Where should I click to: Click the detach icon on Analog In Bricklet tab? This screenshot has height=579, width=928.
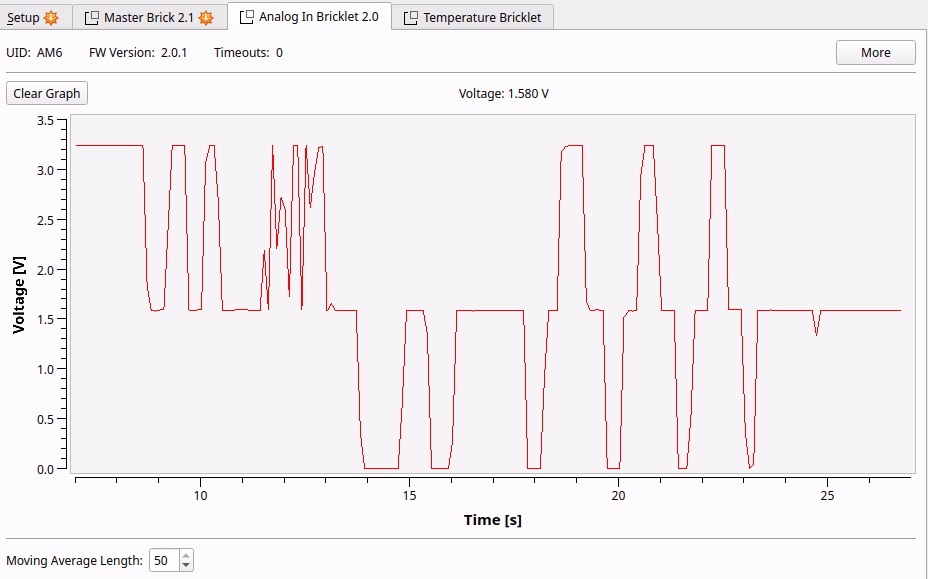(x=247, y=17)
